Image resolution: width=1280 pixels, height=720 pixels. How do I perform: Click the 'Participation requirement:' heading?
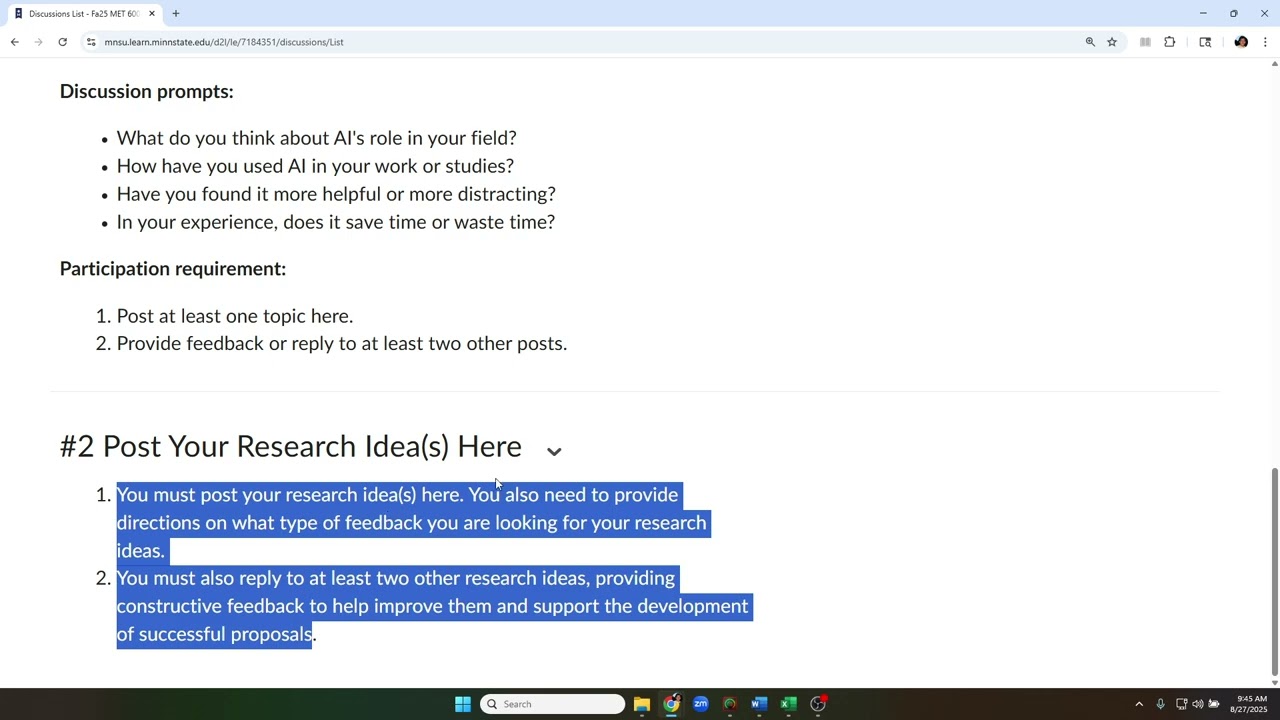pyautogui.click(x=173, y=268)
